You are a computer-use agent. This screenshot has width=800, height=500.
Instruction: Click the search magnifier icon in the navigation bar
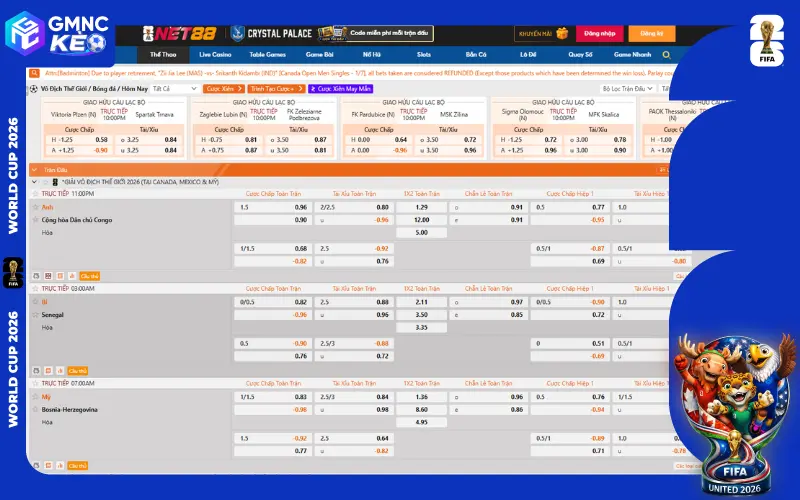click(666, 55)
